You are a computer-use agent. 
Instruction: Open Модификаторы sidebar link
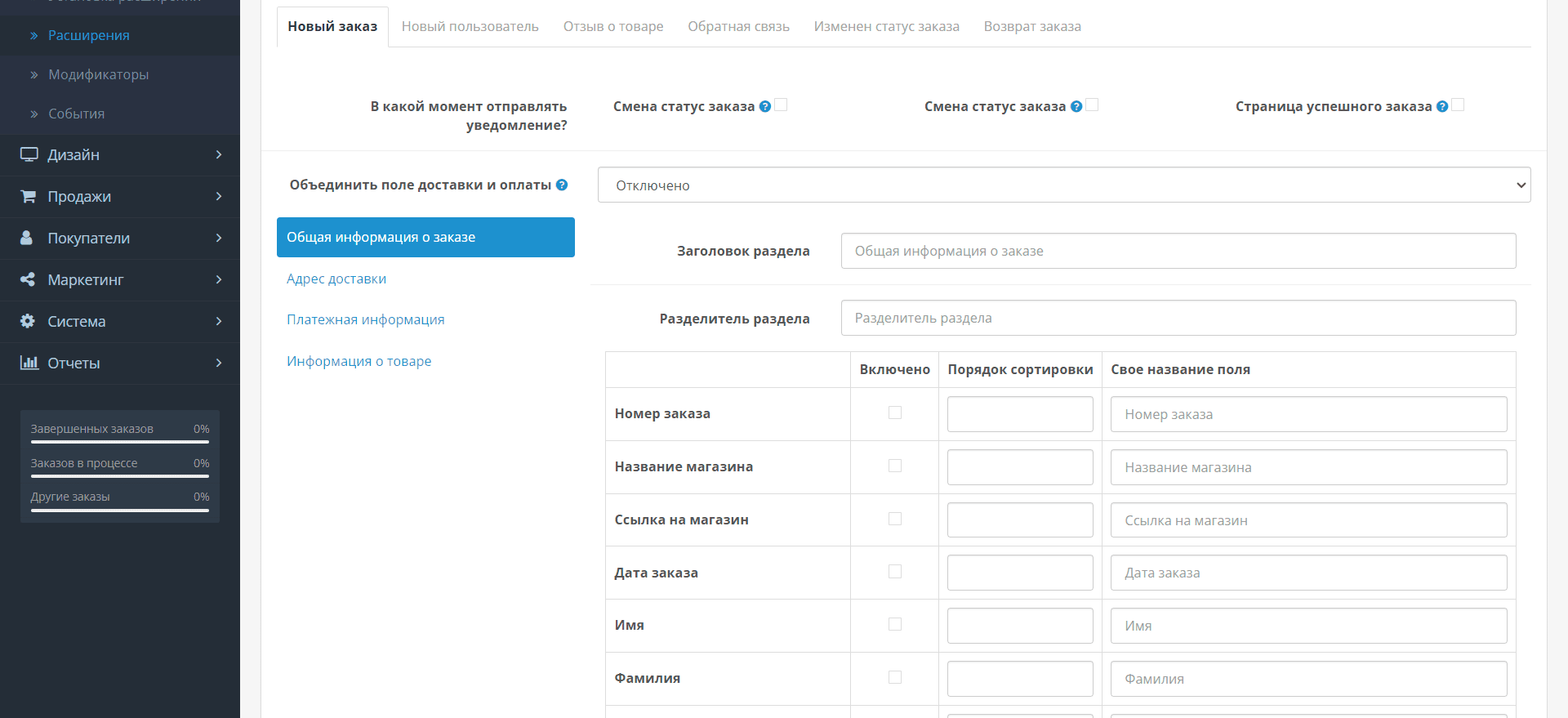(99, 74)
